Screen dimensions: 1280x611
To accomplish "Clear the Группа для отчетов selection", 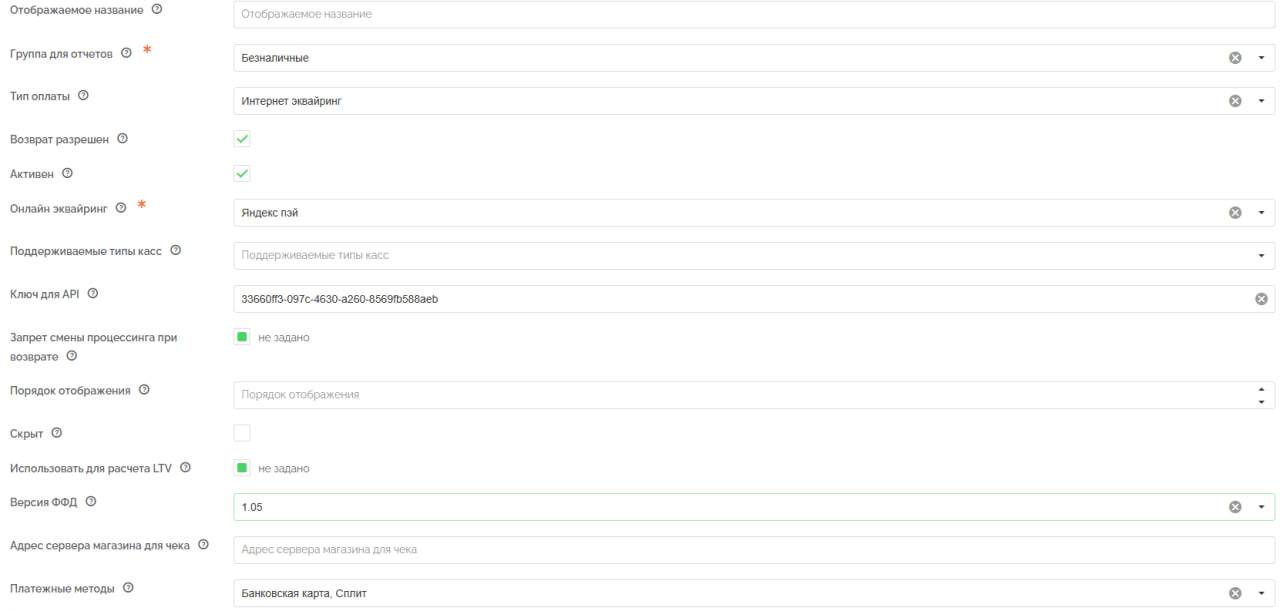I will tap(1235, 58).
